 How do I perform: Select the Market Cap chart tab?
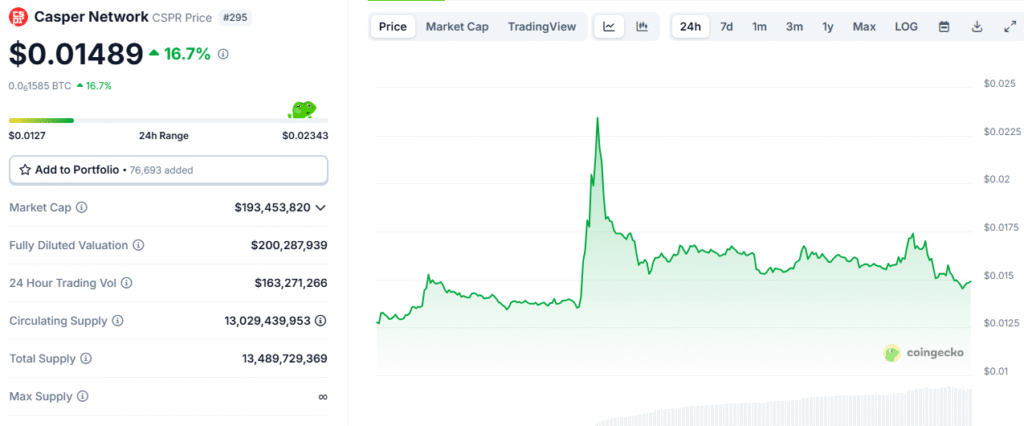coord(457,27)
